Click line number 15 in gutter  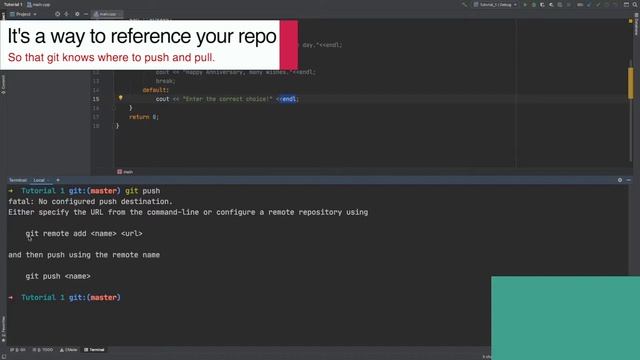coord(96,99)
